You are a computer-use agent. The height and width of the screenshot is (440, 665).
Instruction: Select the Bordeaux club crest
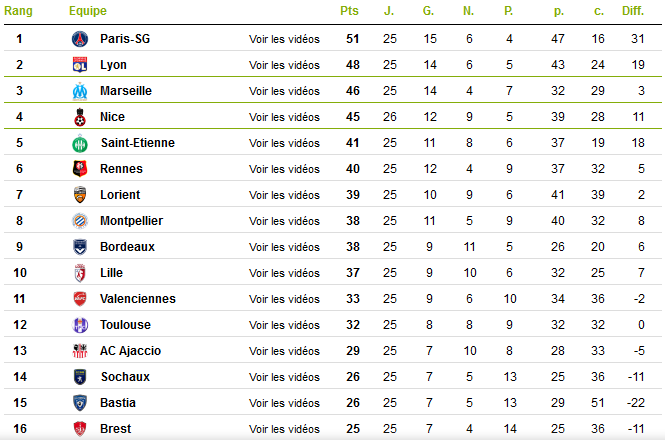[x=80, y=247]
